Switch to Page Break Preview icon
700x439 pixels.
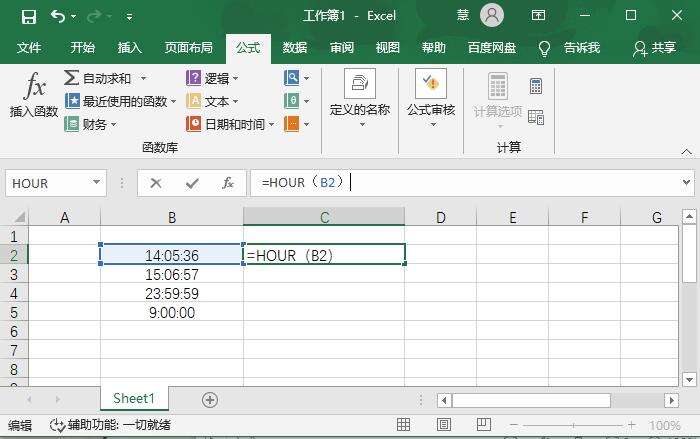pyautogui.click(x=484, y=424)
